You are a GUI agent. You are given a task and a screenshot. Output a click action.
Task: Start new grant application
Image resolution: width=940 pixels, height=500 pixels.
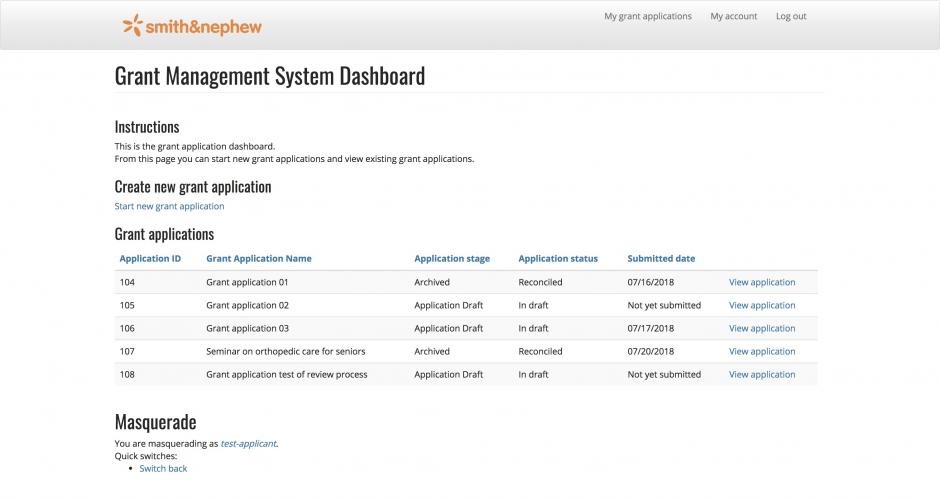pyautogui.click(x=169, y=206)
